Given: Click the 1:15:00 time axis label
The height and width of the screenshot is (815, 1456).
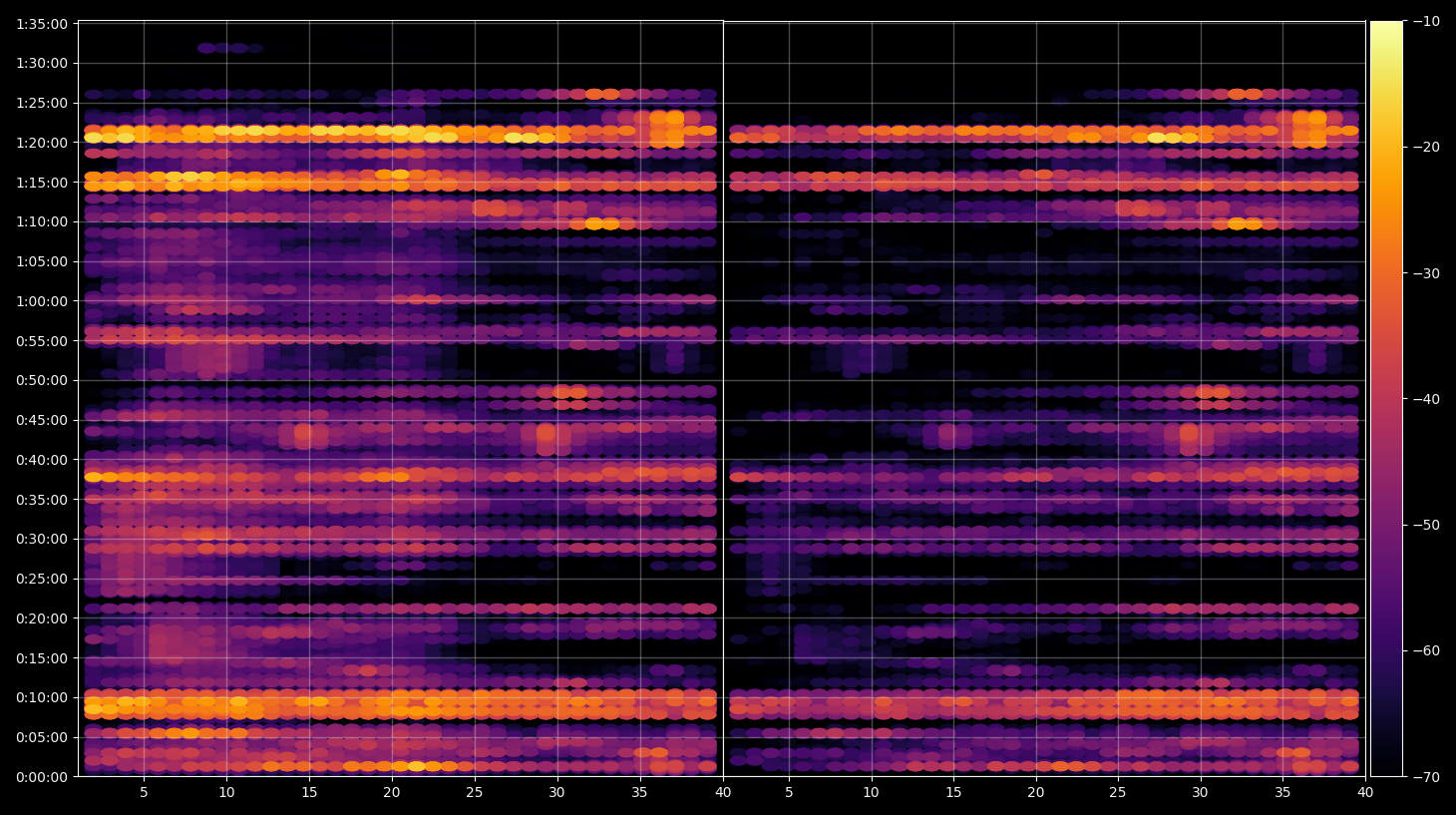Looking at the screenshot, I should [x=42, y=183].
